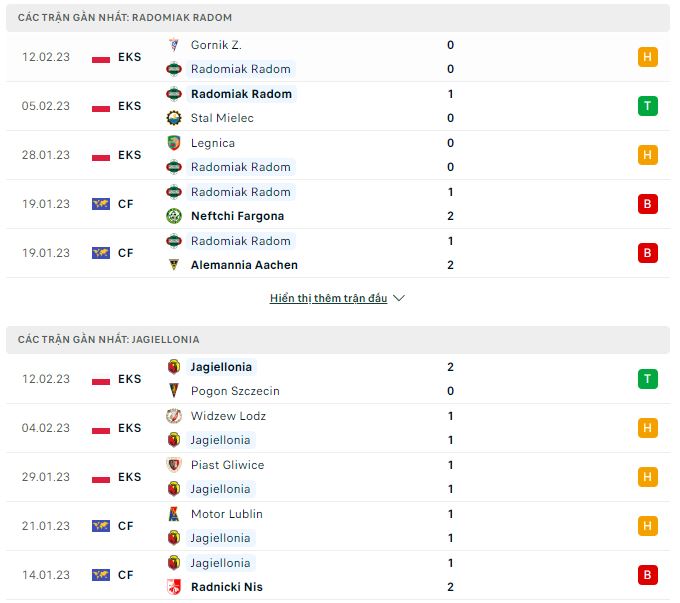Click the orange H badge for Gornik Z. match
The image size is (680, 603).
pyautogui.click(x=647, y=57)
